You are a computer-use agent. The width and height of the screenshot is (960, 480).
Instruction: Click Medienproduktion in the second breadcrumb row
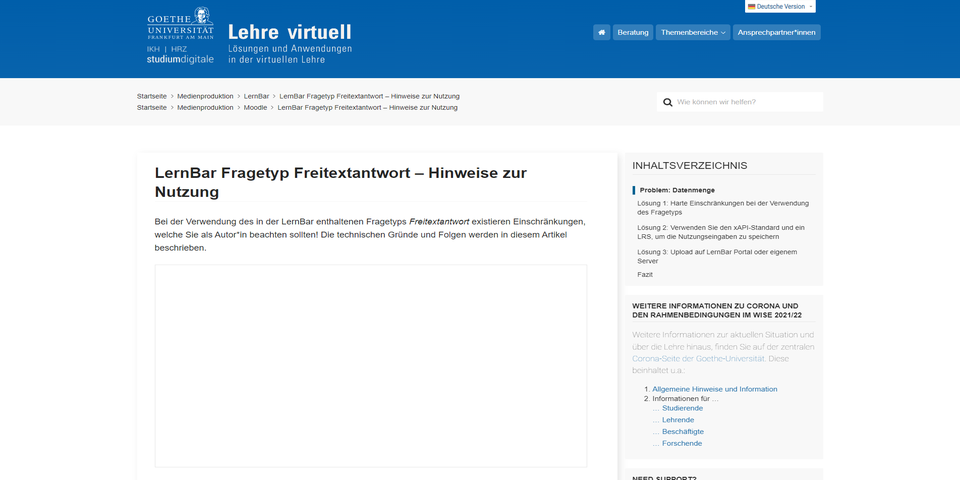tap(205, 107)
